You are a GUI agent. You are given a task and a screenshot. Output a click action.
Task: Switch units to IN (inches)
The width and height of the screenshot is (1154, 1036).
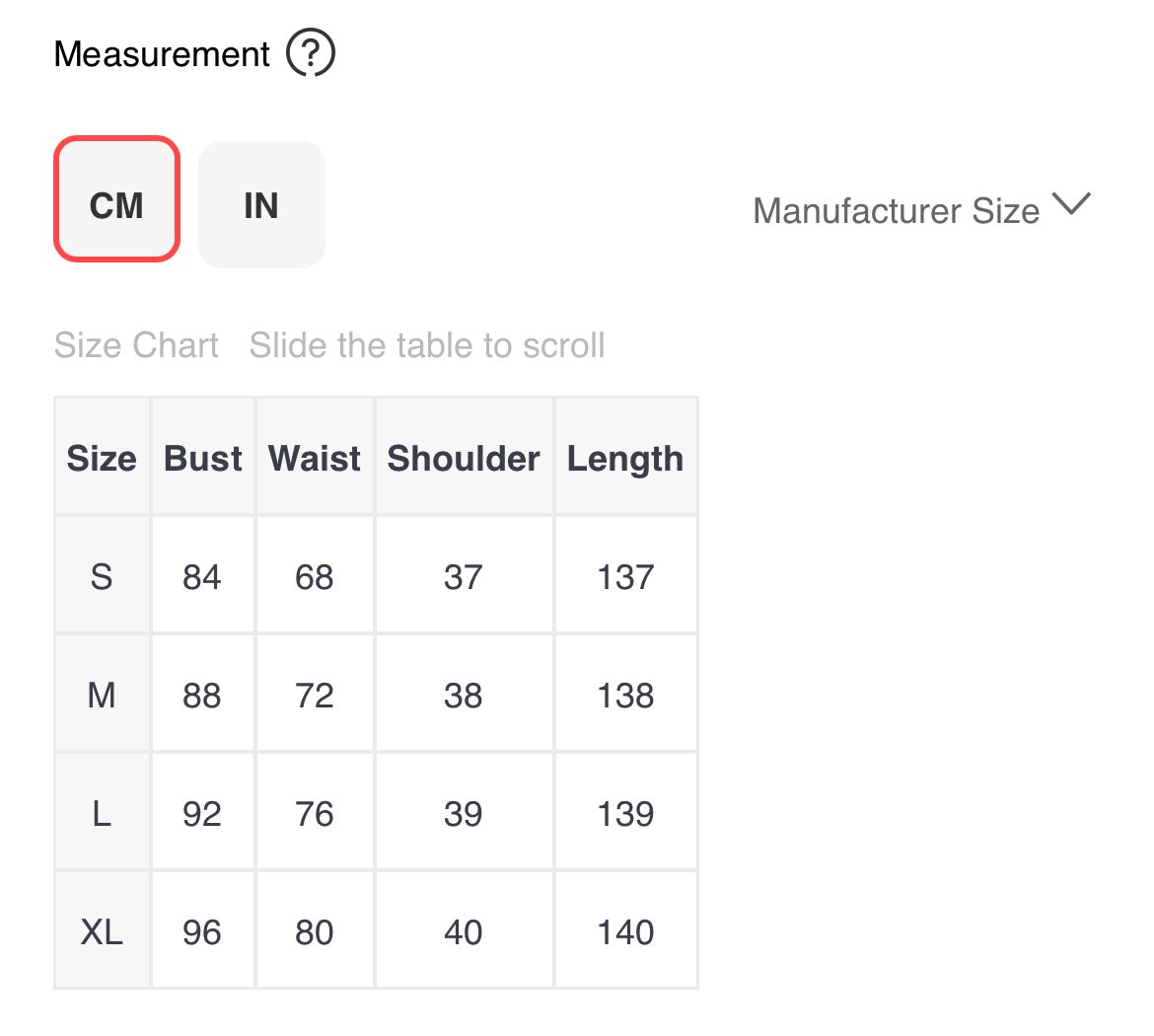pyautogui.click(x=261, y=205)
